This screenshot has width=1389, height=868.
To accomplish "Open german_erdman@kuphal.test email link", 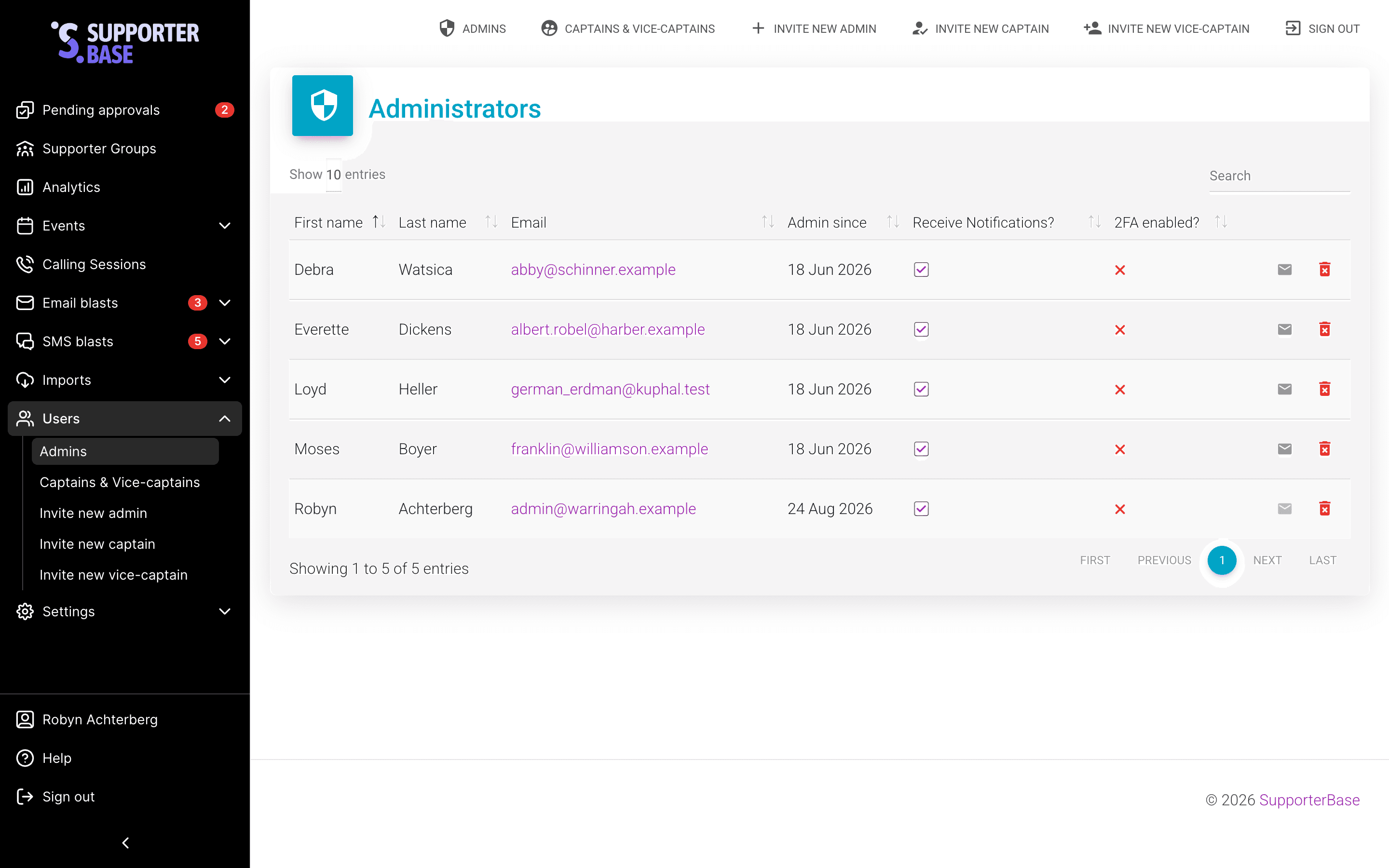I will [x=610, y=389].
